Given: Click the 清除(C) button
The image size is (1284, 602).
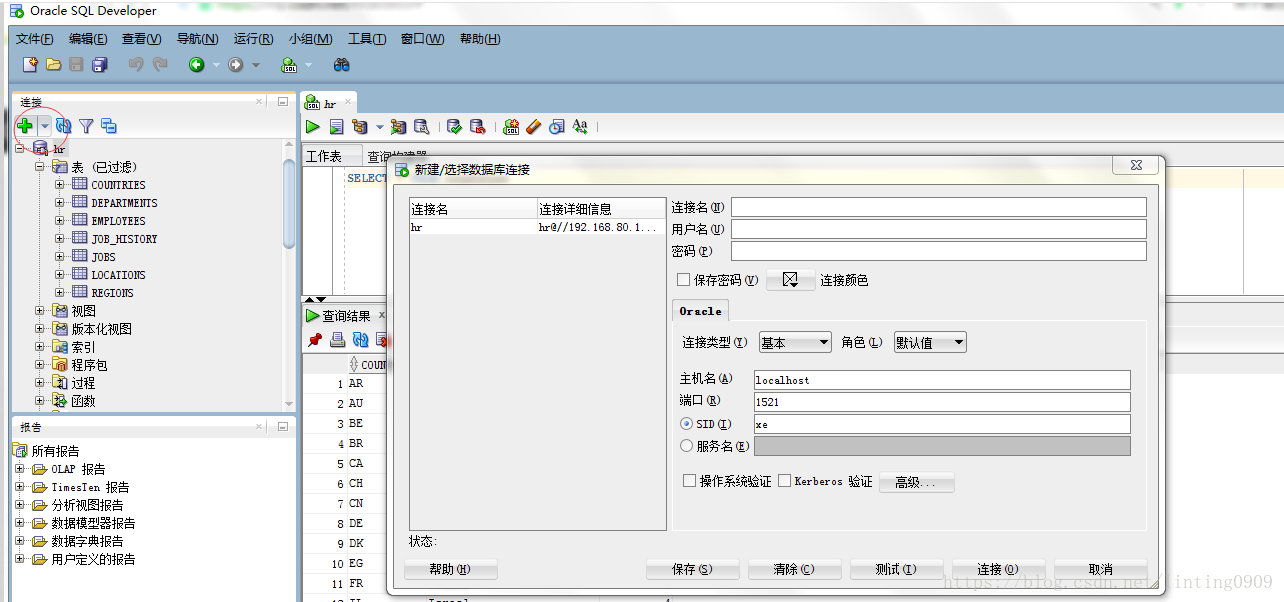Looking at the screenshot, I should [x=795, y=569].
